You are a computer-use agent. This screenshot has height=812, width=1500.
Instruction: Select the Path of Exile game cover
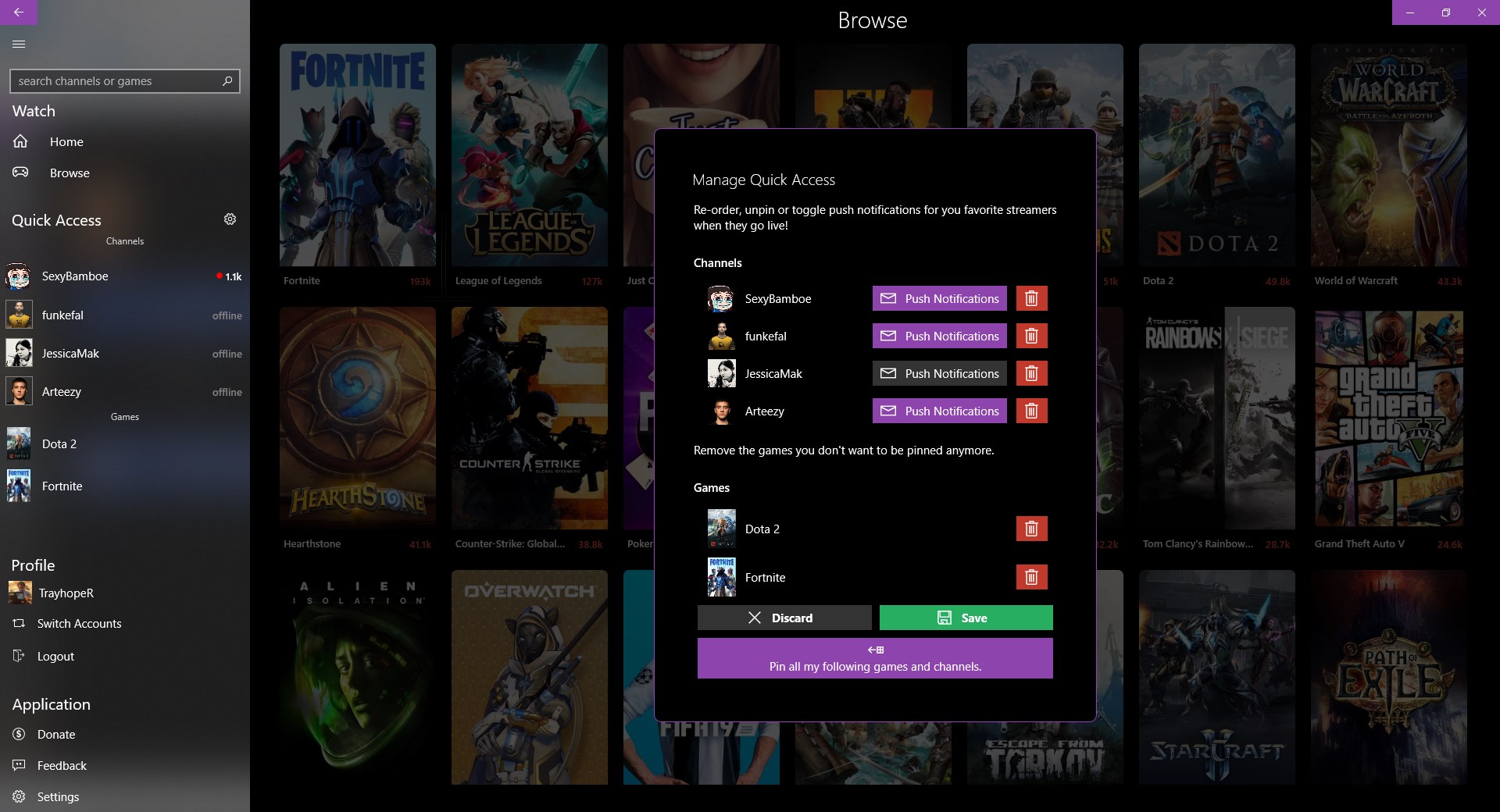[1389, 677]
